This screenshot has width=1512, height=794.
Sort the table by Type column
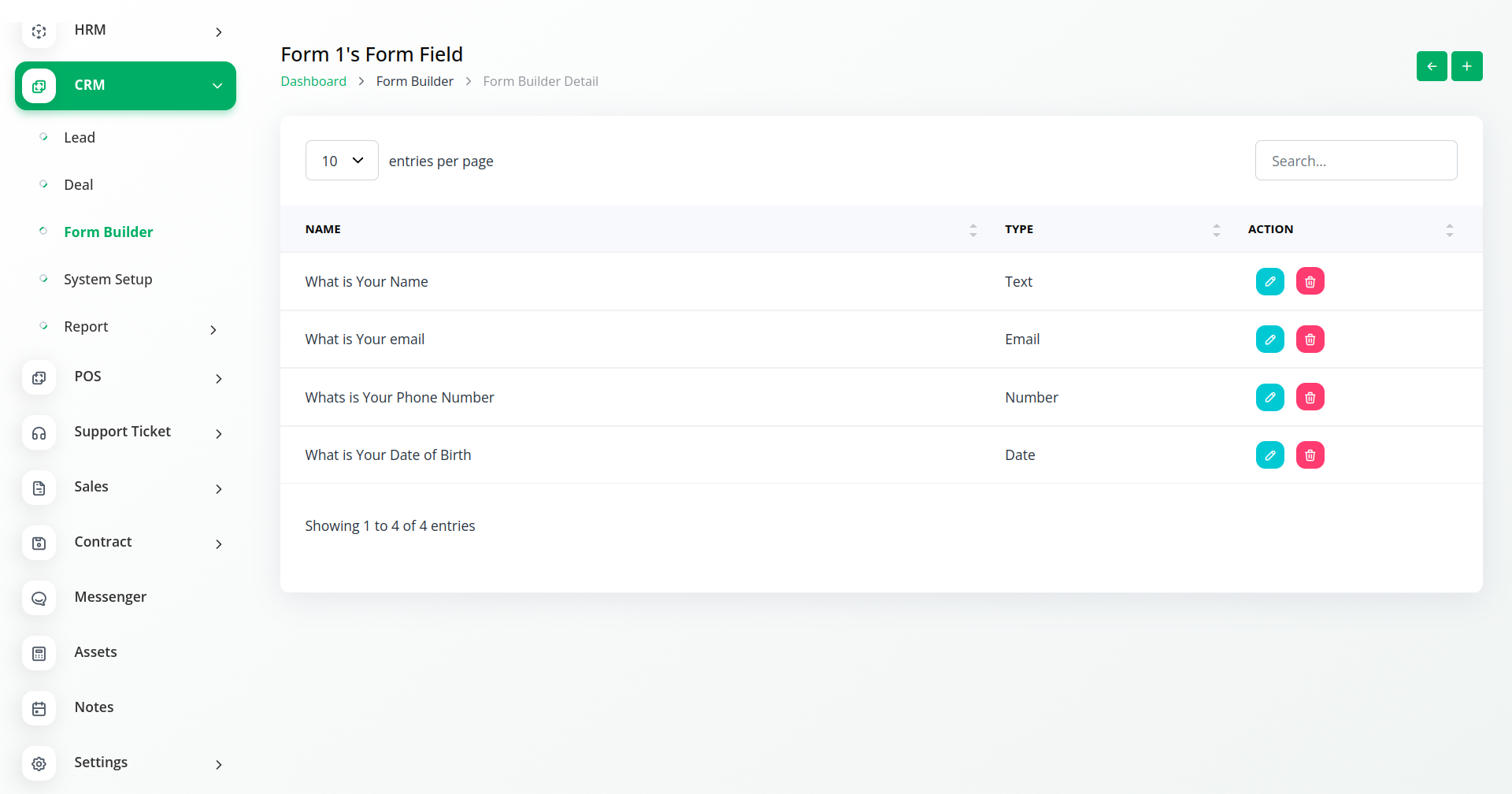[1216, 229]
